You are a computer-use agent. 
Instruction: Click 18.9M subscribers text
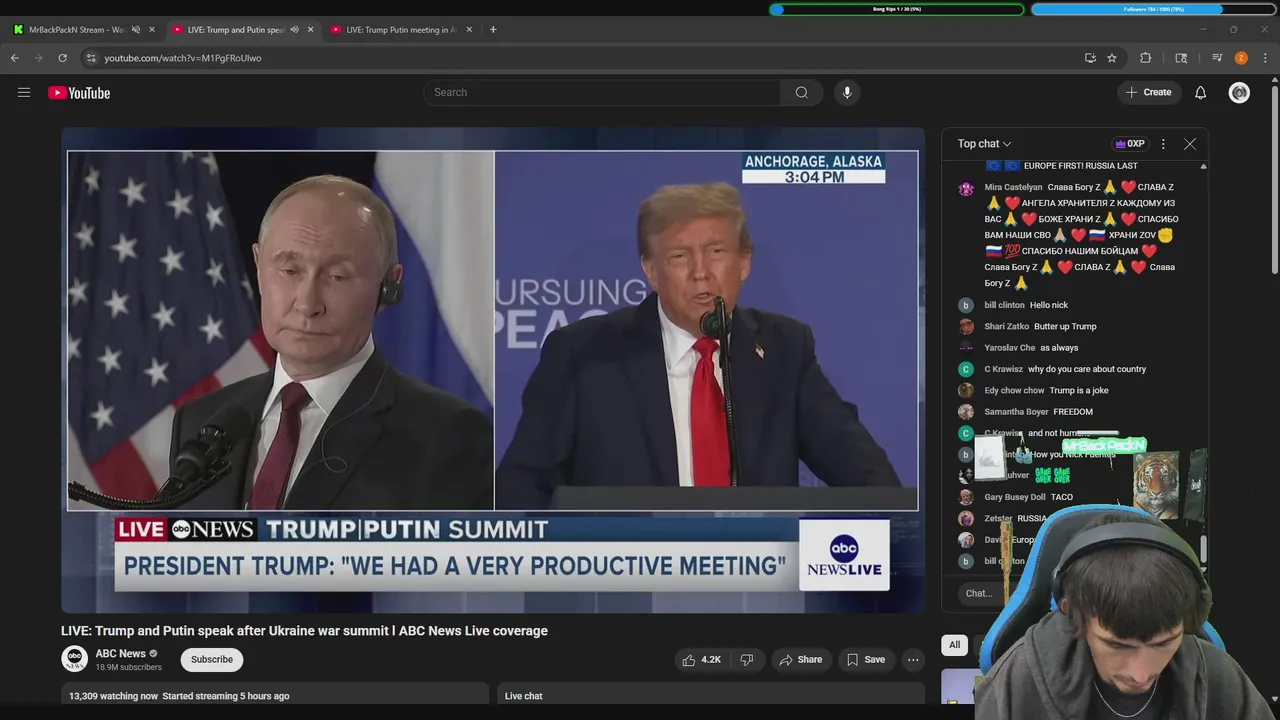tap(128, 667)
